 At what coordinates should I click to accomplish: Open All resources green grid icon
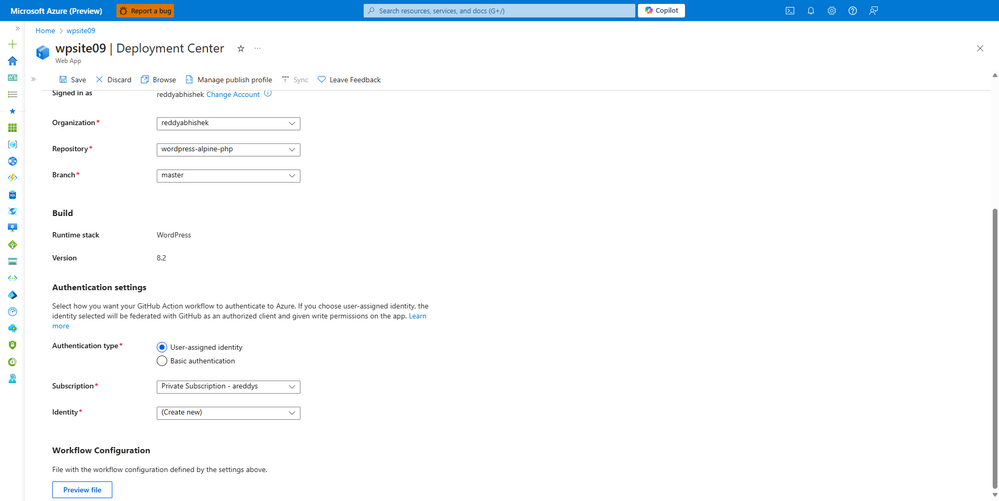tap(12, 128)
